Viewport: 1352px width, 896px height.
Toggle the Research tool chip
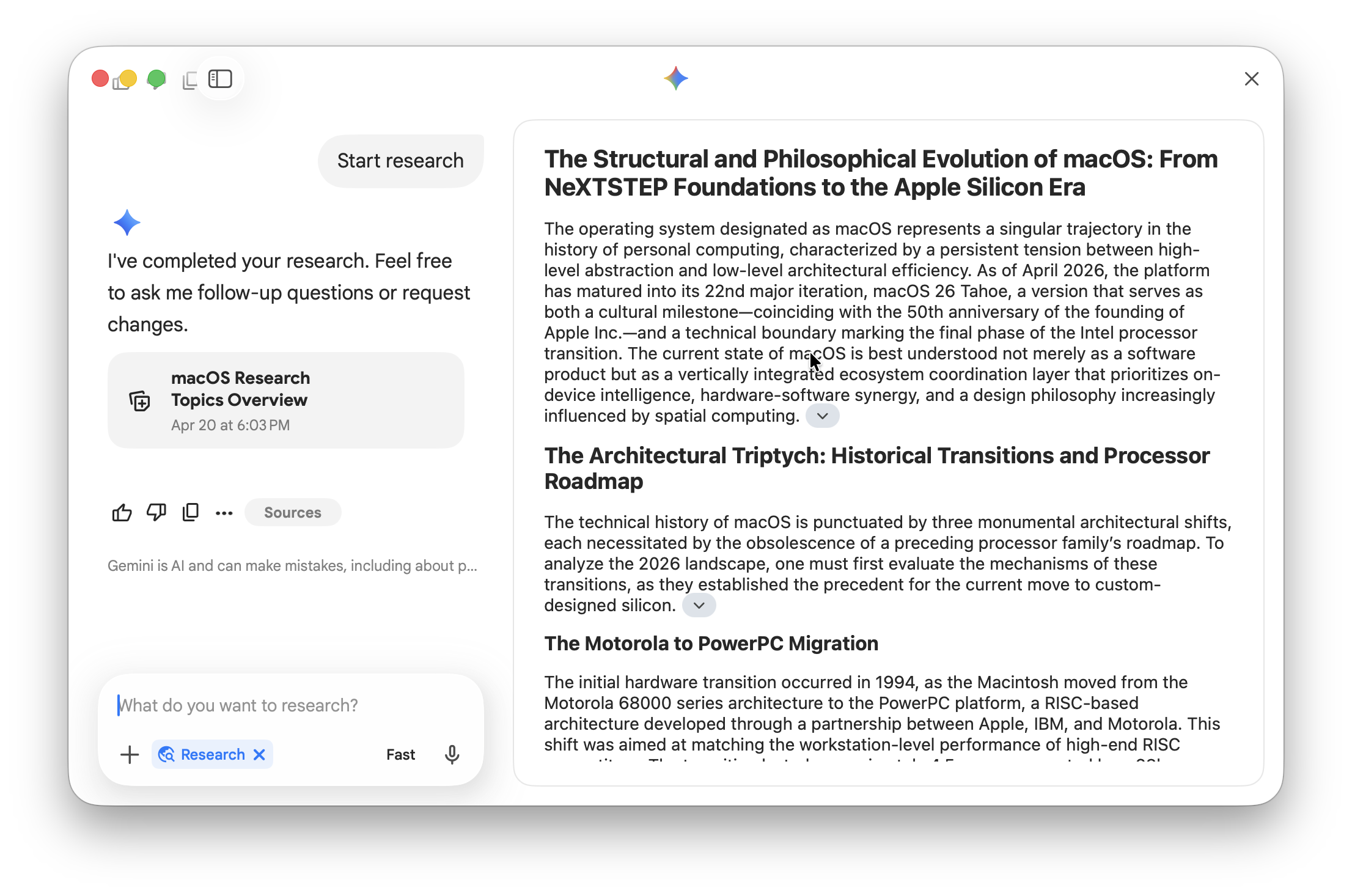(x=203, y=755)
